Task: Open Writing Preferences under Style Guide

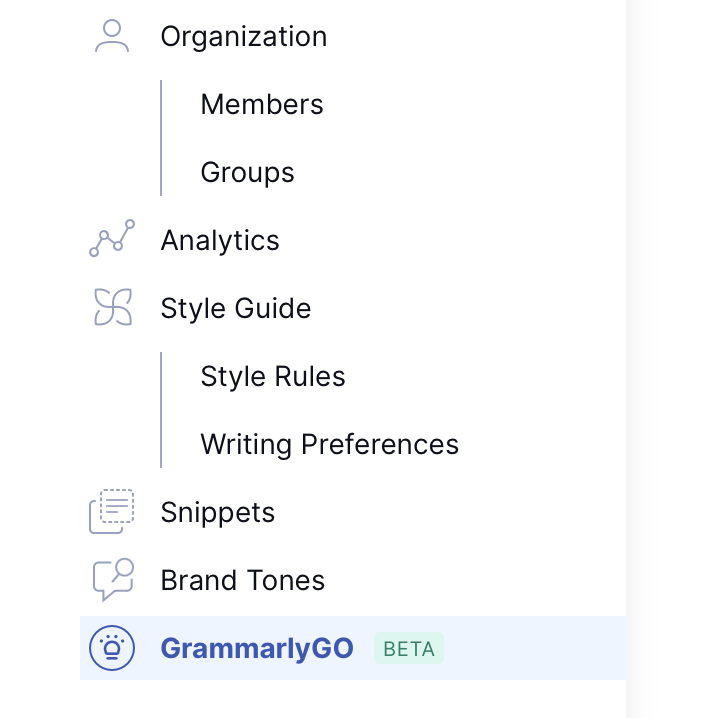Action: pos(329,445)
